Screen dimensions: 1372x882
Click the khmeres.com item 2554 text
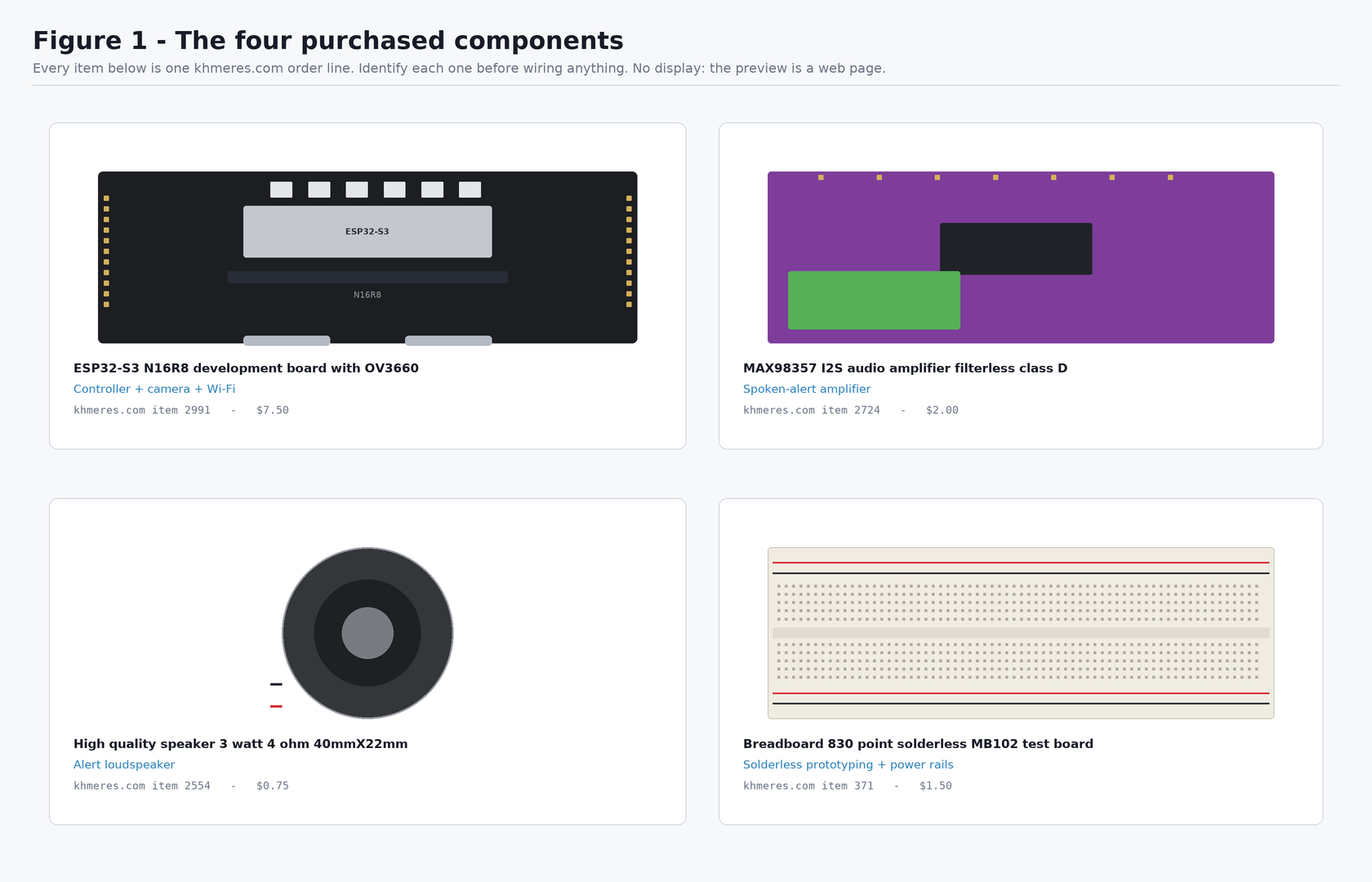tap(142, 786)
